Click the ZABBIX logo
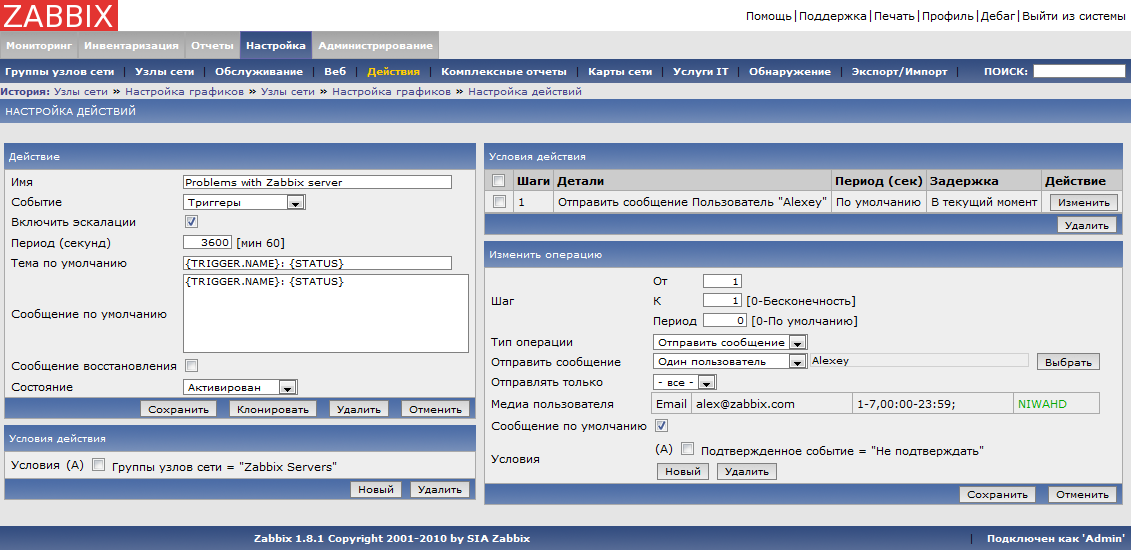The height and width of the screenshot is (550, 1131). 59,15
